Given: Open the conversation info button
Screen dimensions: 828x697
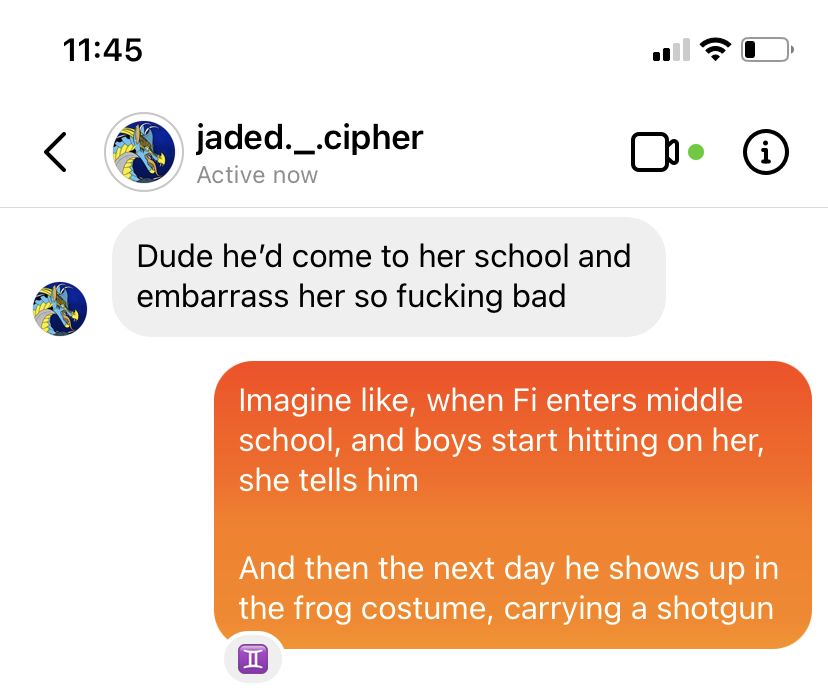Looking at the screenshot, I should [x=766, y=152].
